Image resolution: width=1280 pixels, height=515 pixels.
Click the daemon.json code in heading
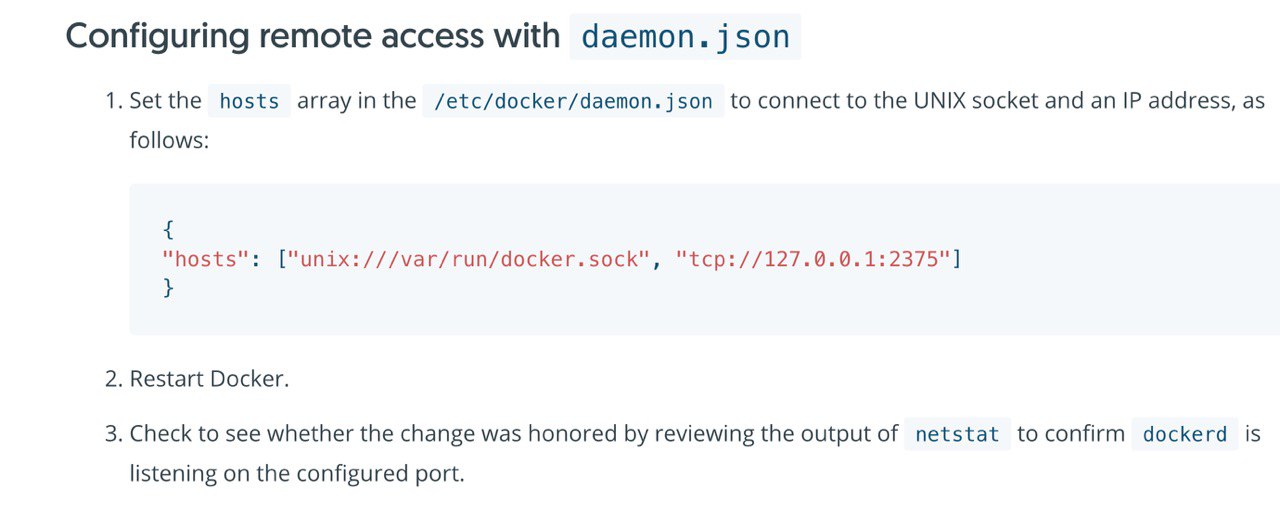tap(685, 37)
